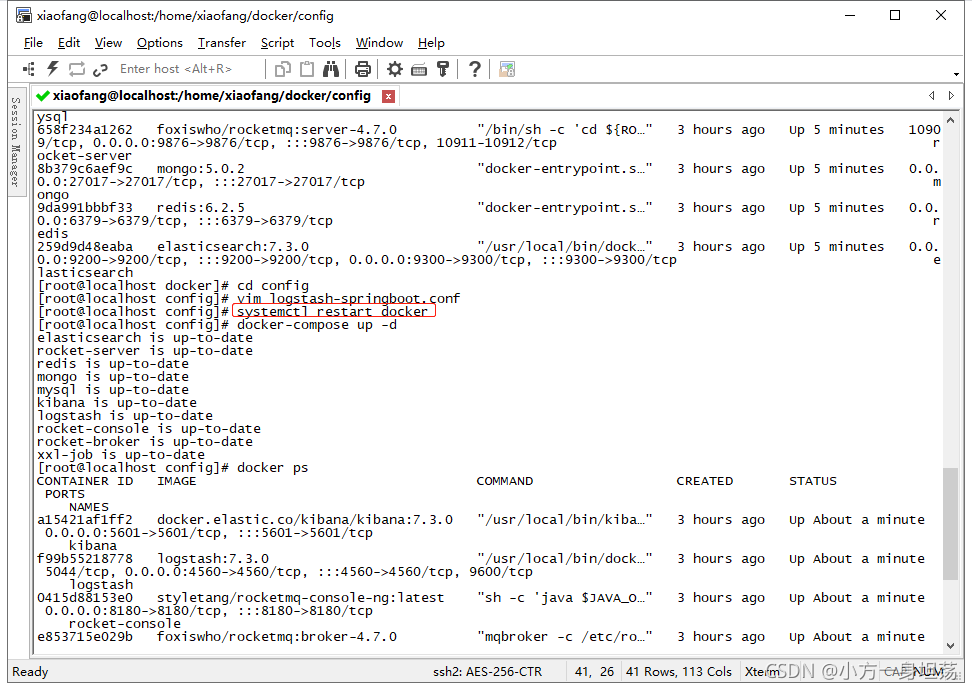
Task: Click 'rocket-broker is up-to-date' line
Action: pyautogui.click(x=145, y=442)
